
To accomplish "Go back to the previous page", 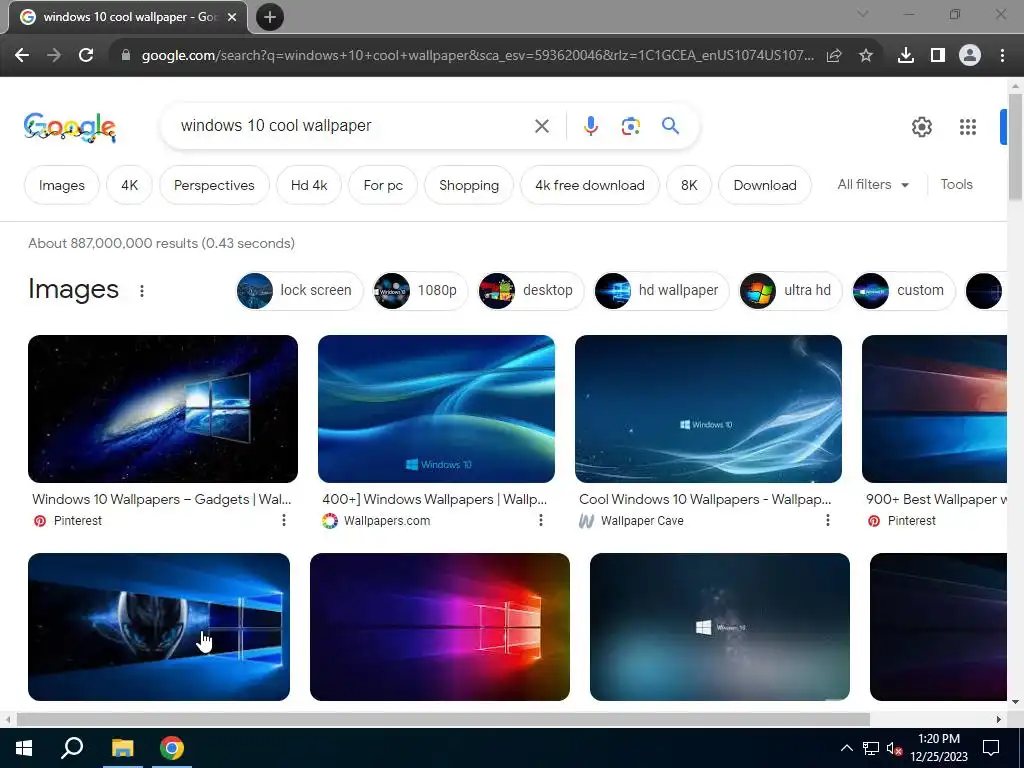I will [x=22, y=56].
